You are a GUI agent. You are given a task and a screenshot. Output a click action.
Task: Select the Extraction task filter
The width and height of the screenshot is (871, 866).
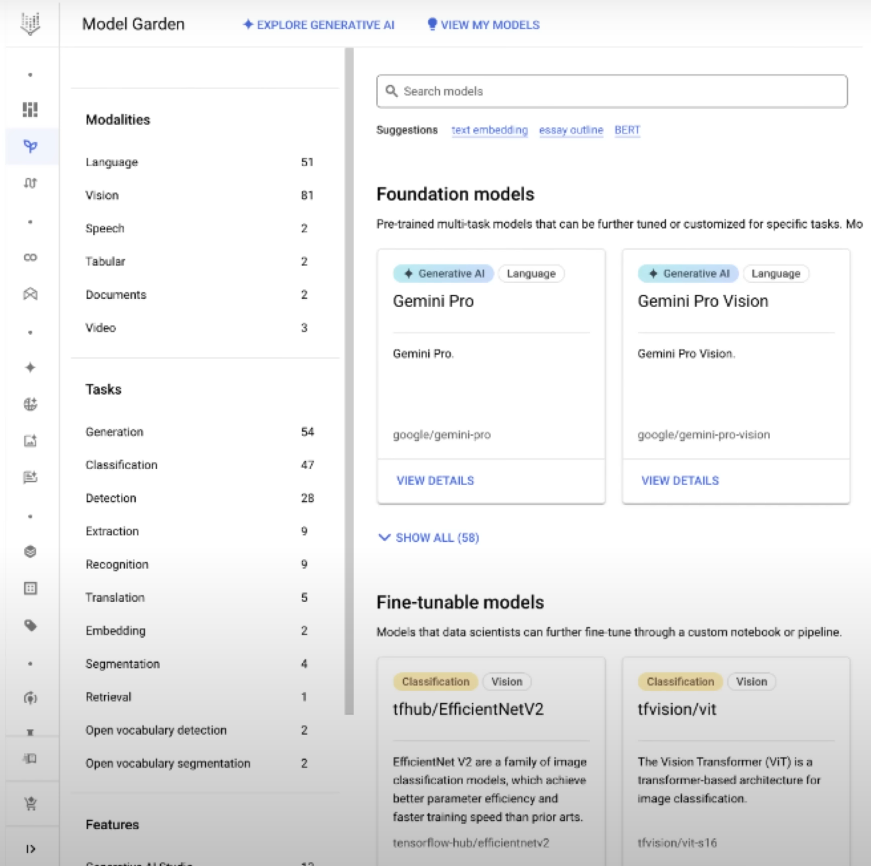point(199,531)
